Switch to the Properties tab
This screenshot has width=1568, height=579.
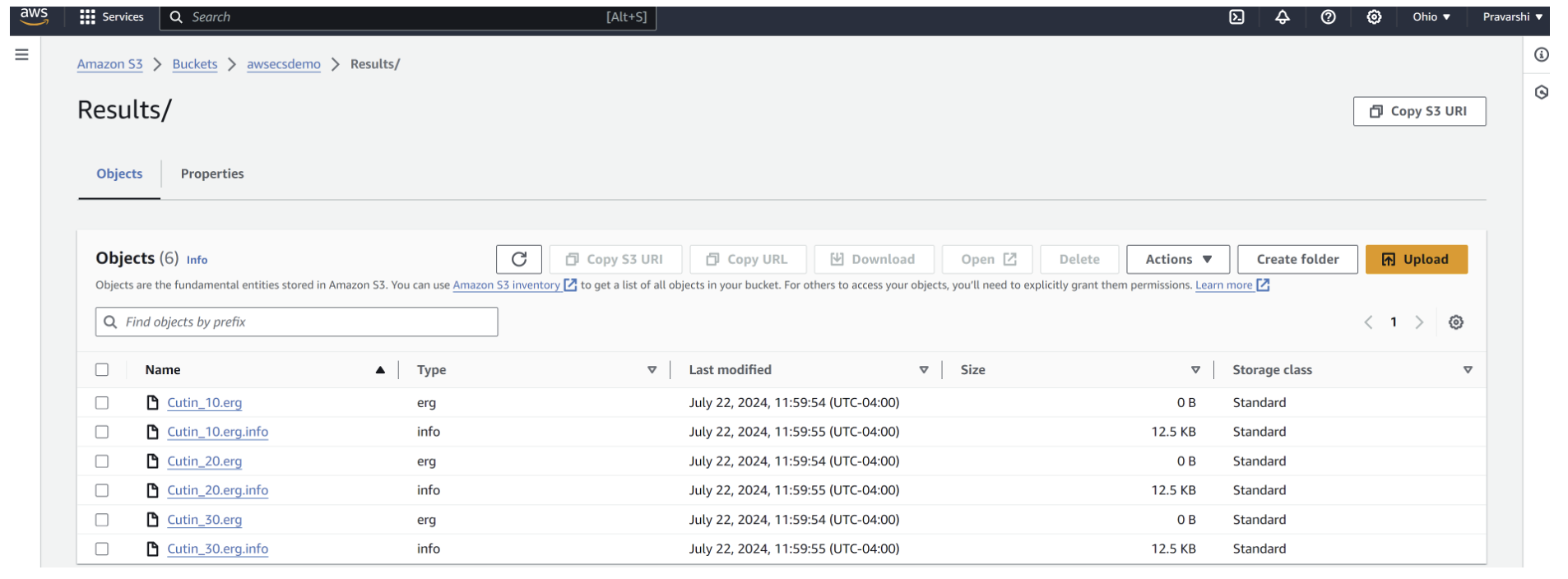[212, 174]
